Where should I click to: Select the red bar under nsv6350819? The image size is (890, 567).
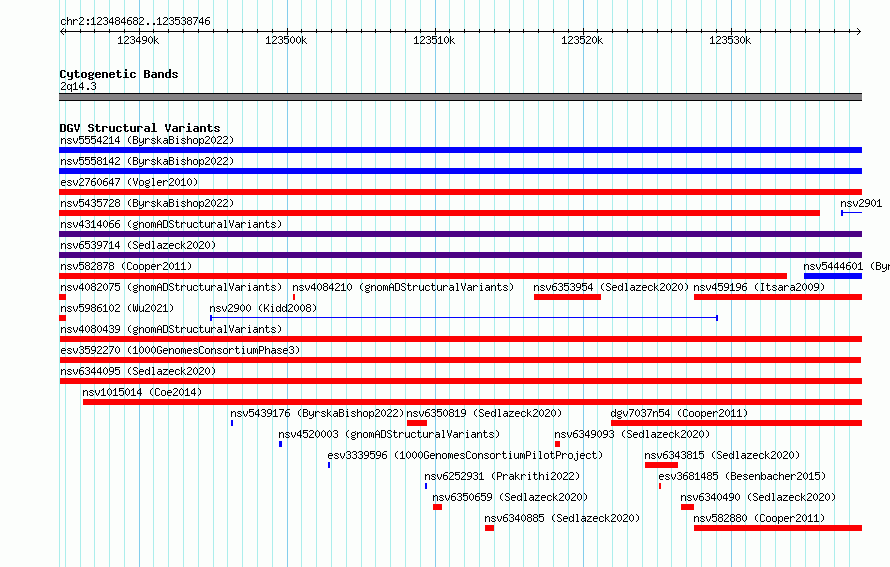click(x=417, y=423)
